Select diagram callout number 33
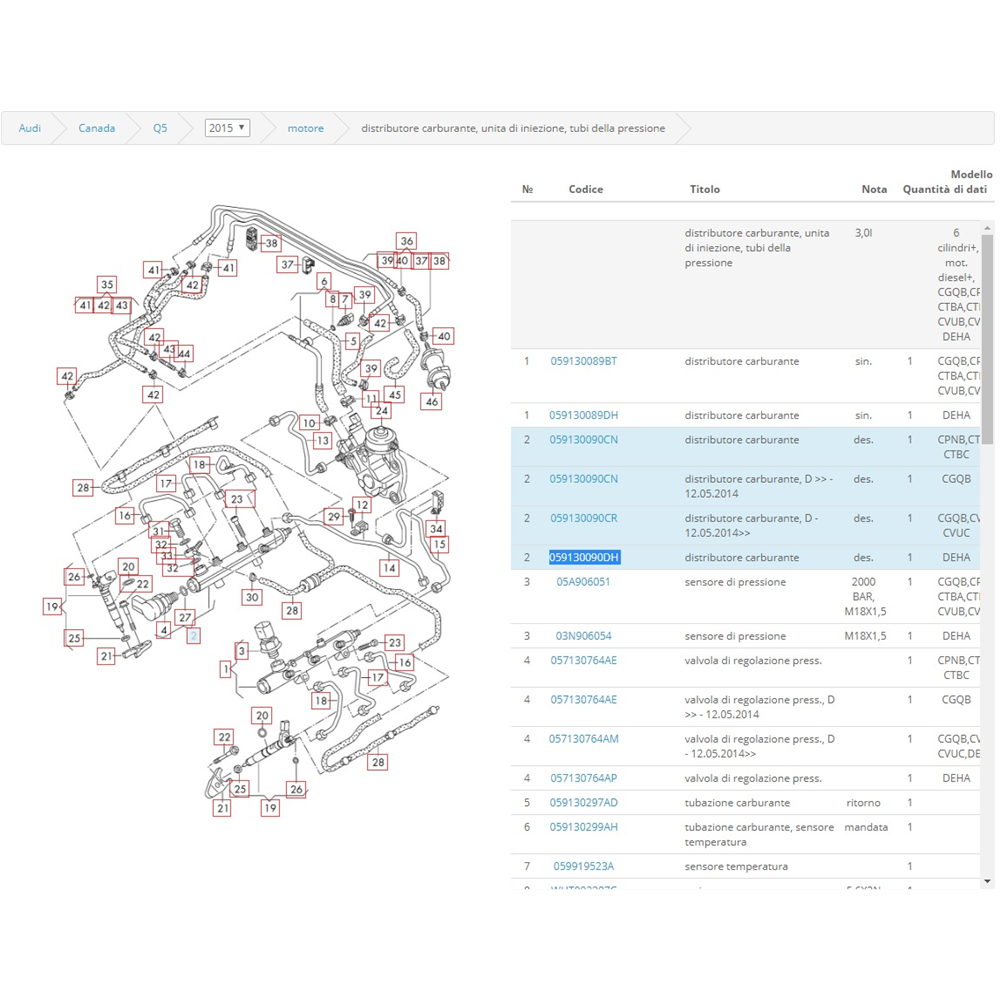This screenshot has width=1000, height=1000. (166, 556)
